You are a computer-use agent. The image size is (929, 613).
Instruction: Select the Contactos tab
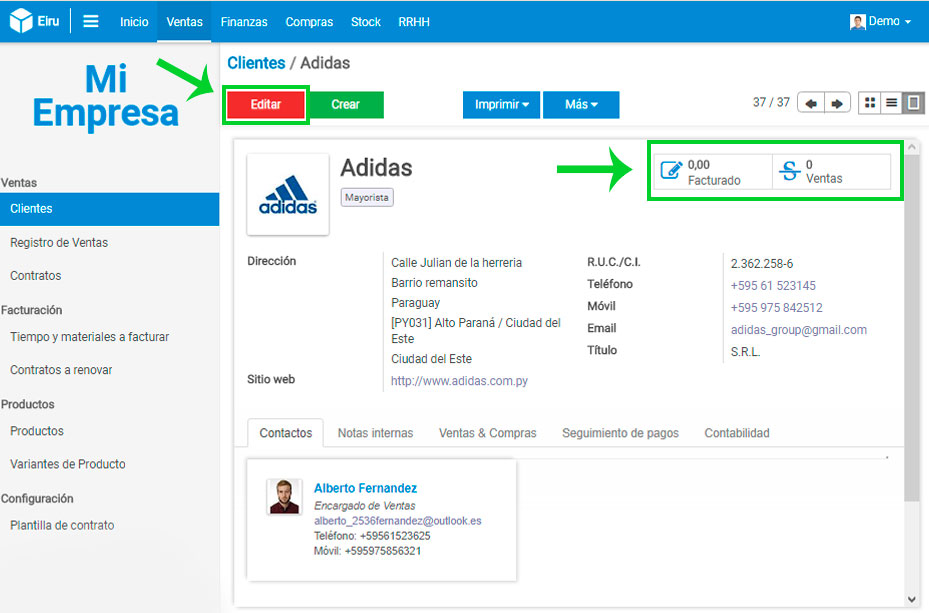point(286,433)
